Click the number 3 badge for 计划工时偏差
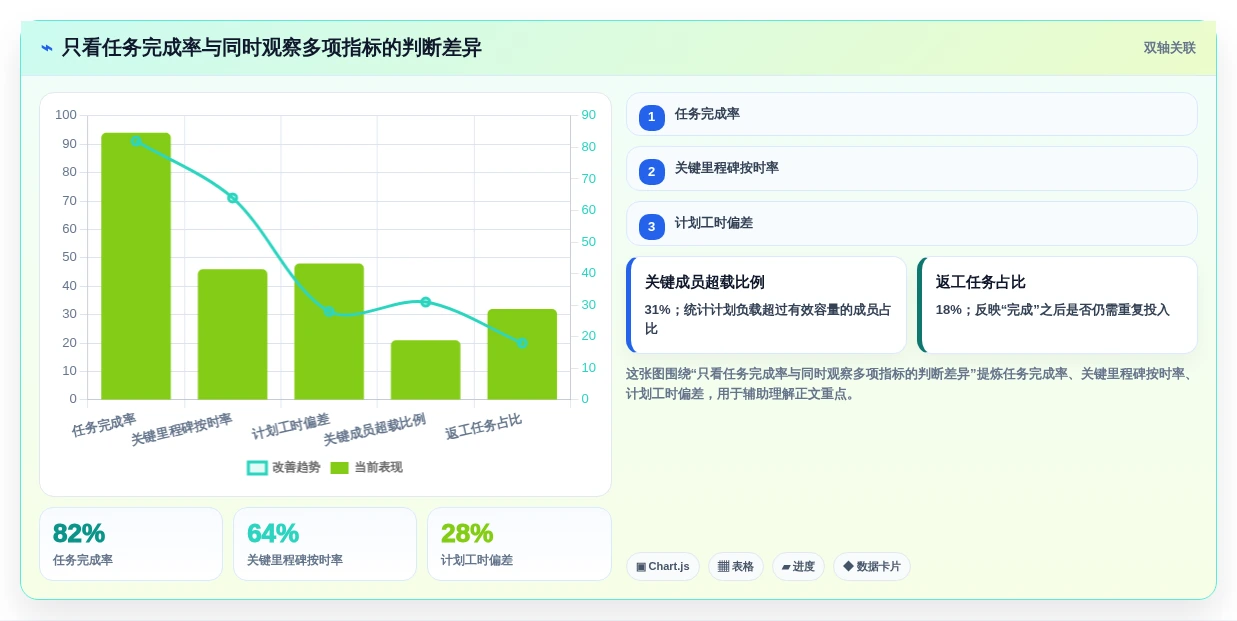Image resolution: width=1237 pixels, height=621 pixels. [651, 226]
